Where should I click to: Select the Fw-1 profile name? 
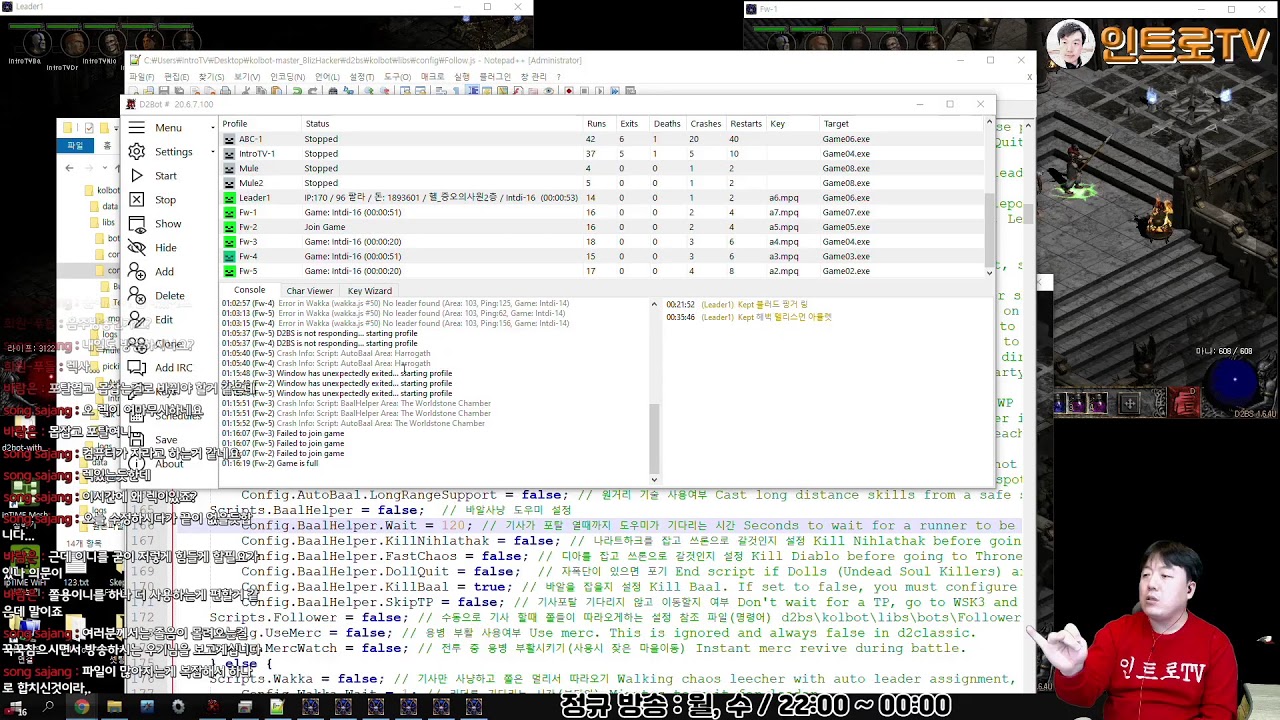coord(248,213)
